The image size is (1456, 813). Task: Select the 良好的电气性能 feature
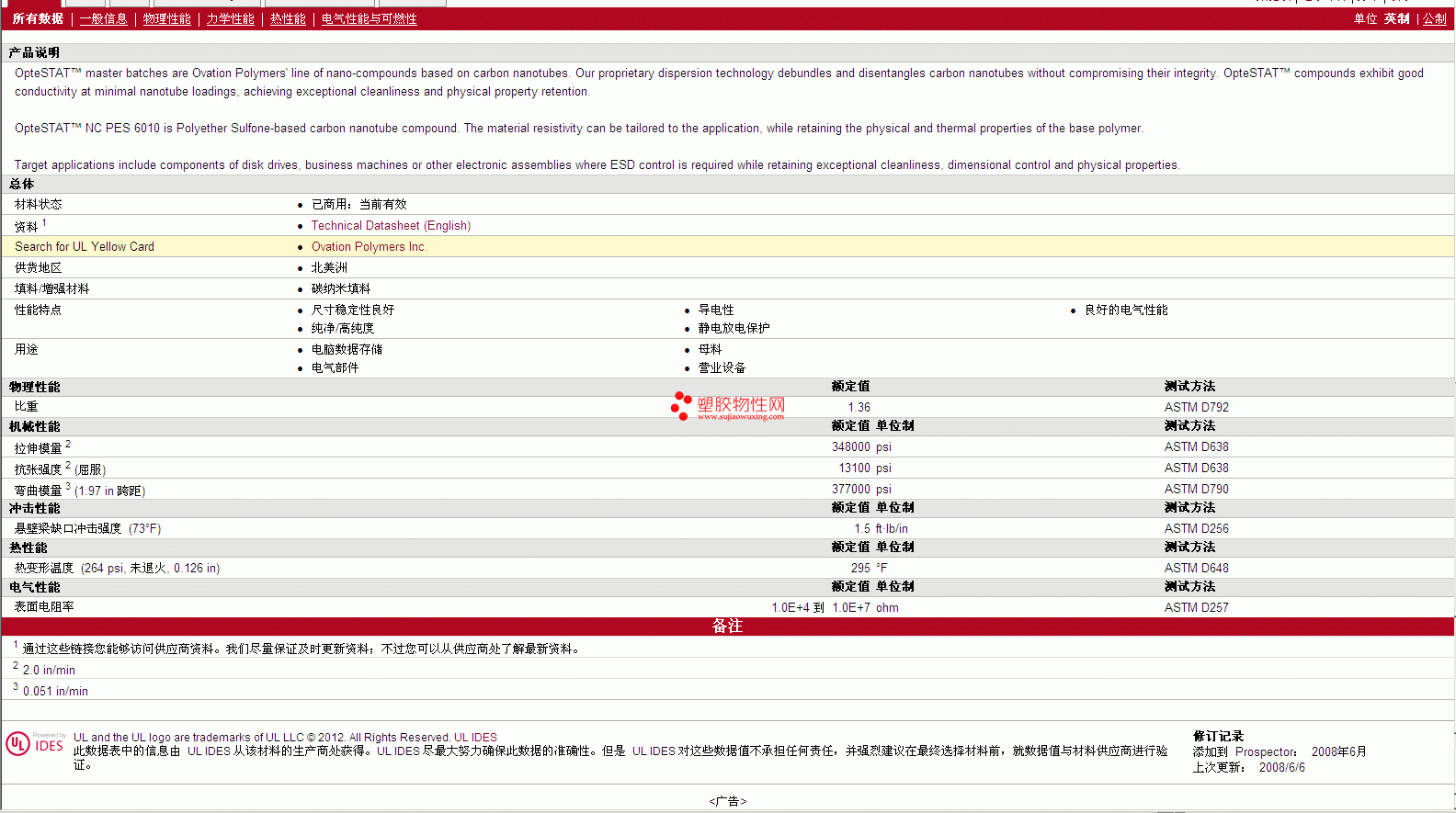coord(1126,310)
